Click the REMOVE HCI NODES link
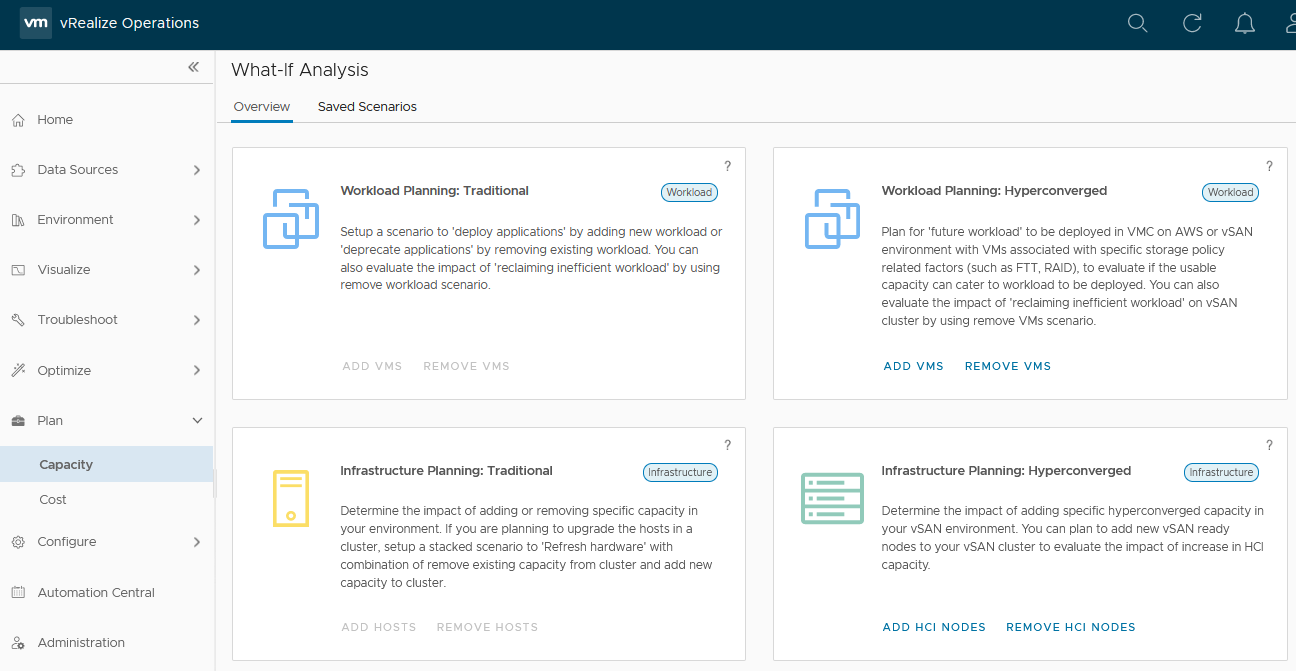1296x671 pixels. [x=1070, y=627]
